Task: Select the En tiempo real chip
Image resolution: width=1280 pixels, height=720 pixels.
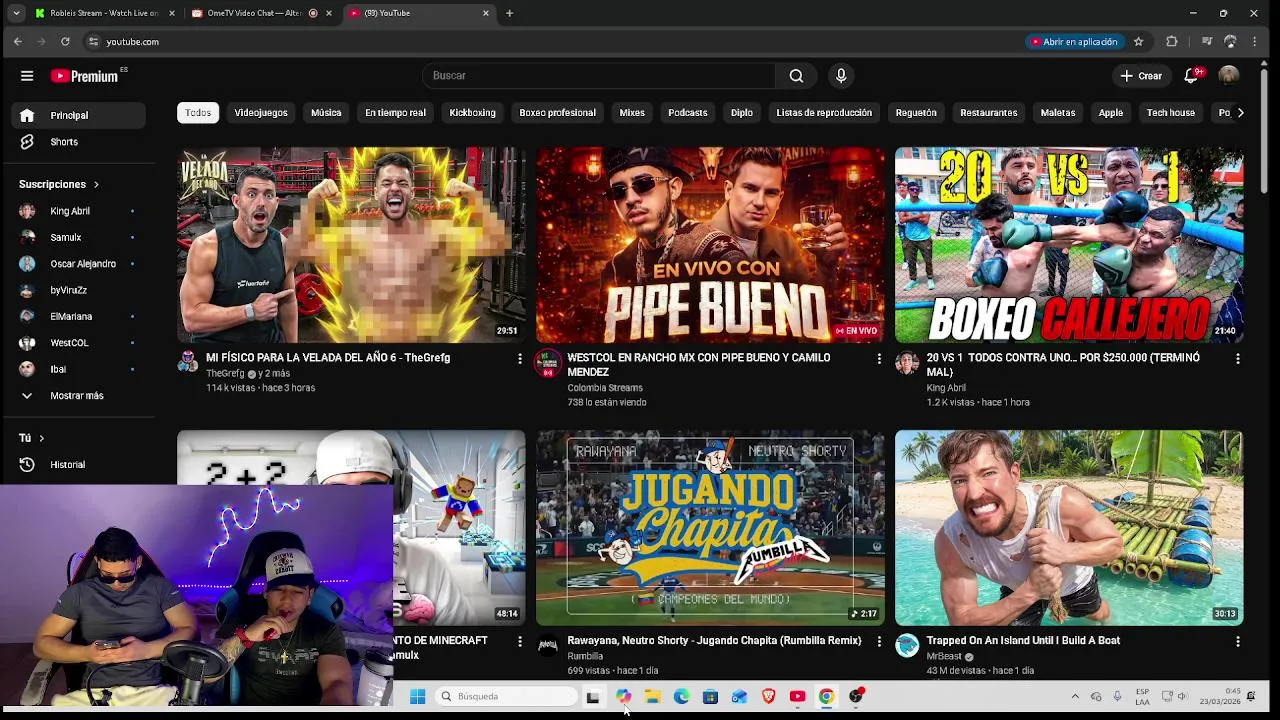Action: click(395, 113)
